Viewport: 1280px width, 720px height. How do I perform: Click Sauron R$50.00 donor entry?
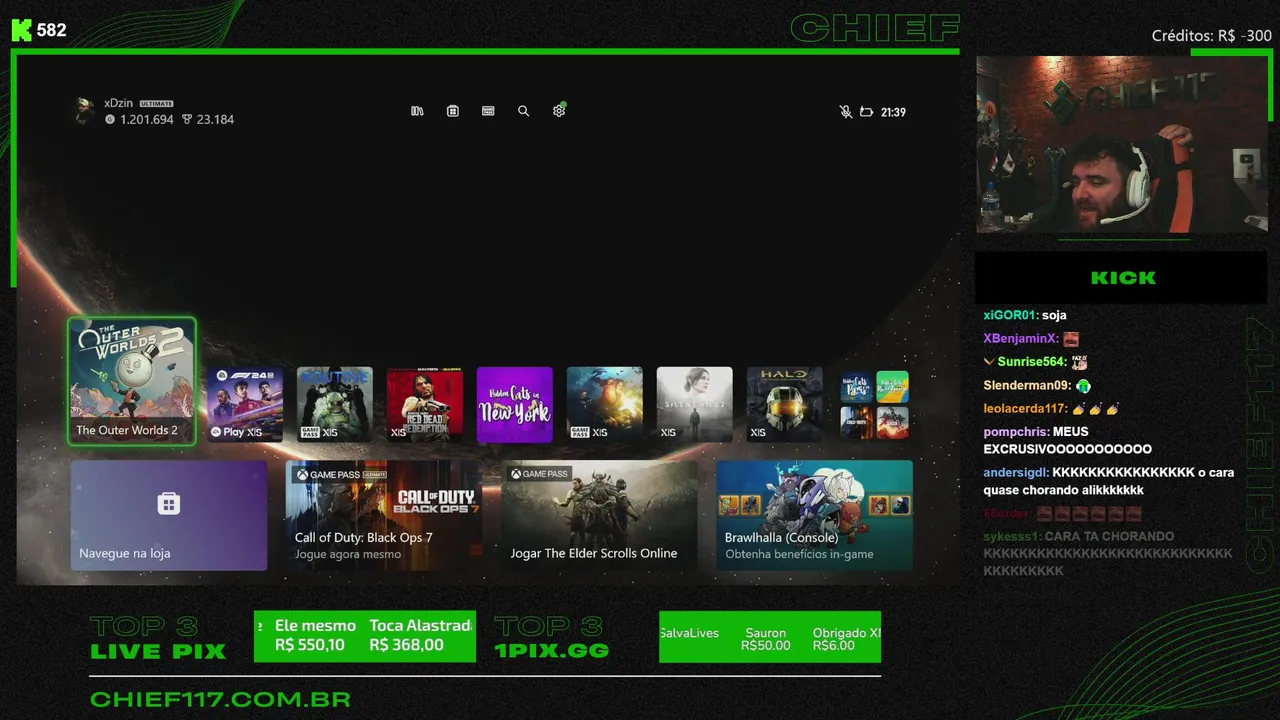click(766, 639)
